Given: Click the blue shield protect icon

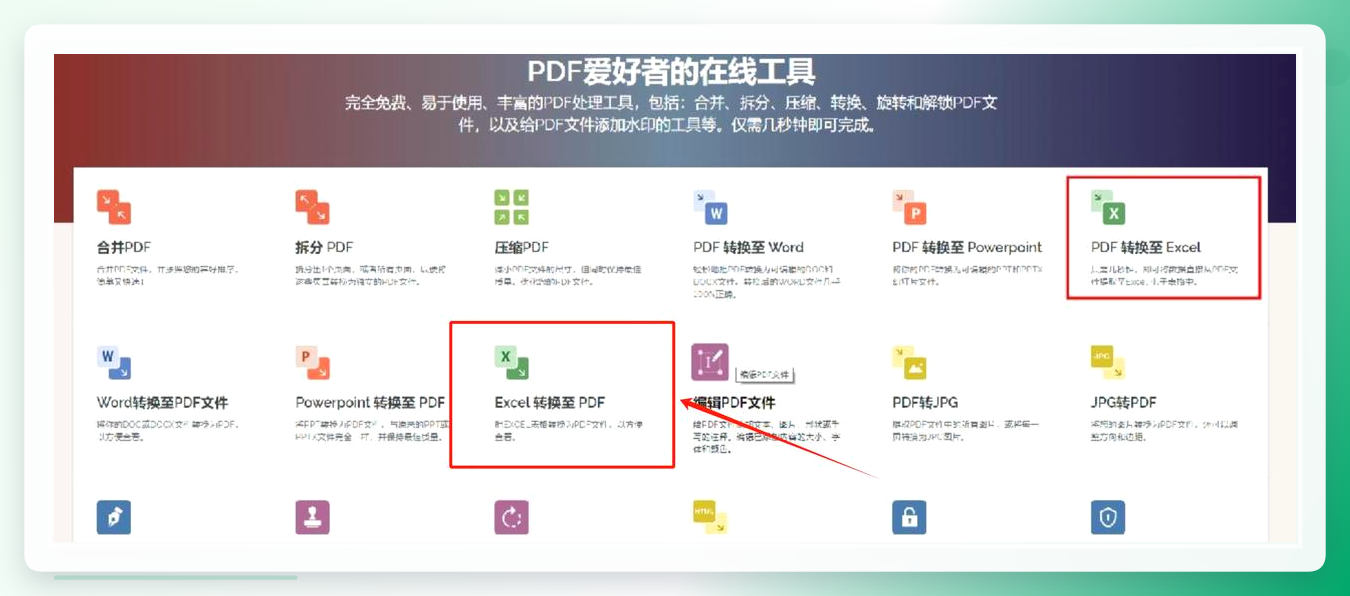Looking at the screenshot, I should pyautogui.click(x=1108, y=517).
